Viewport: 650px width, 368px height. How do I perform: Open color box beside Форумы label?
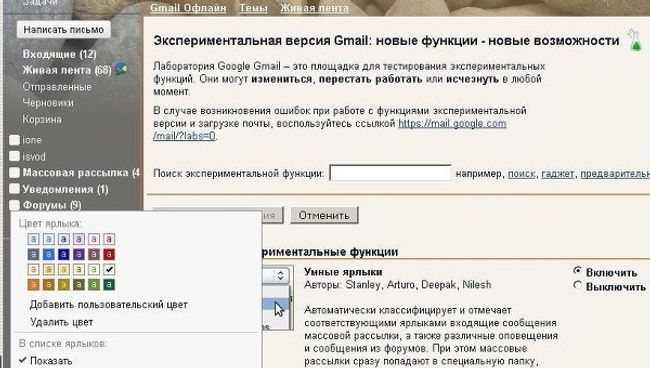click(x=15, y=205)
